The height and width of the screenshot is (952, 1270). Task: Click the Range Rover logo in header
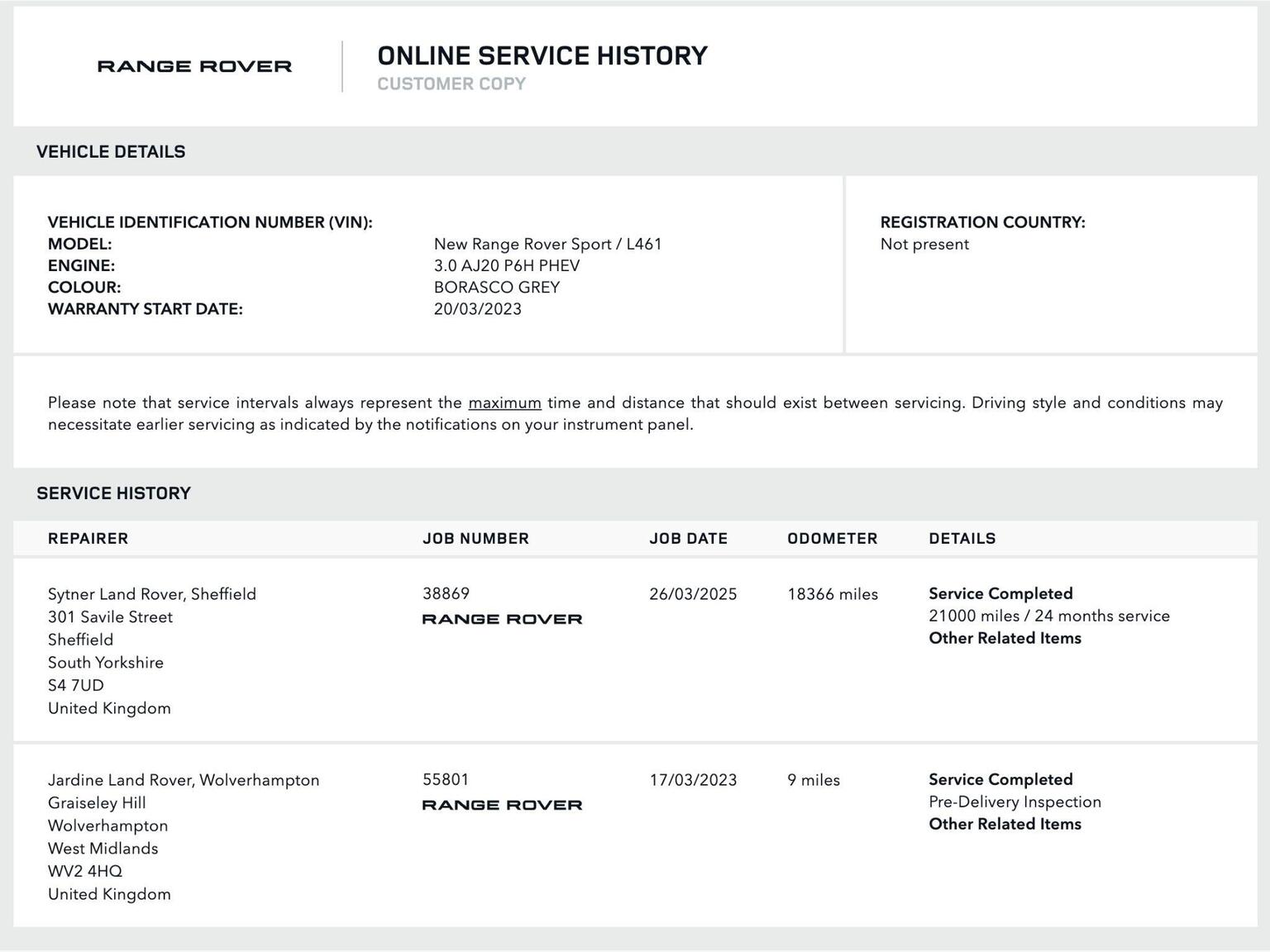pyautogui.click(x=194, y=66)
